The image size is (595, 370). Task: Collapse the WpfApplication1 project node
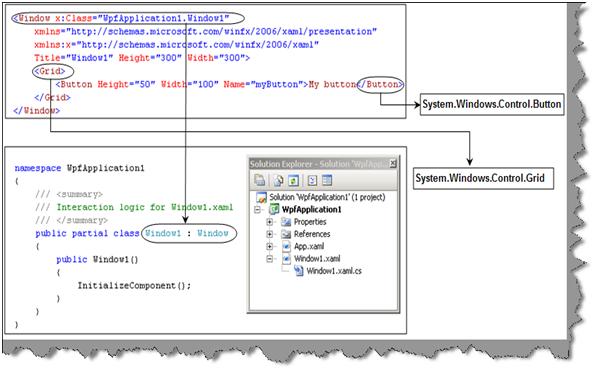pos(258,209)
